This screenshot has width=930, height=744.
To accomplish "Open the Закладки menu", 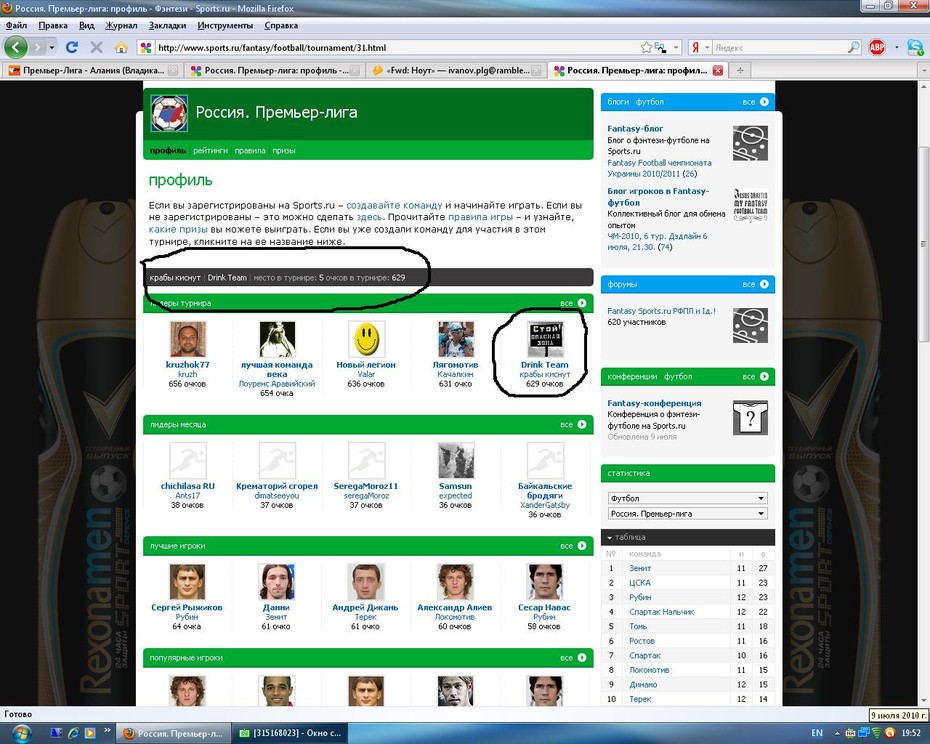I will (x=167, y=26).
